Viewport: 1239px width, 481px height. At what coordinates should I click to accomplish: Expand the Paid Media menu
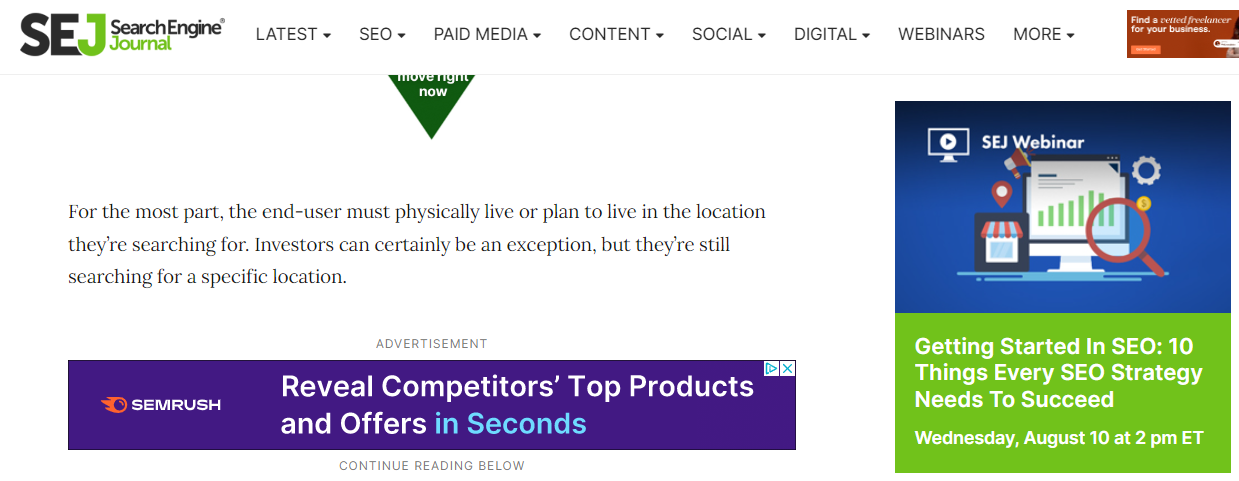(487, 34)
